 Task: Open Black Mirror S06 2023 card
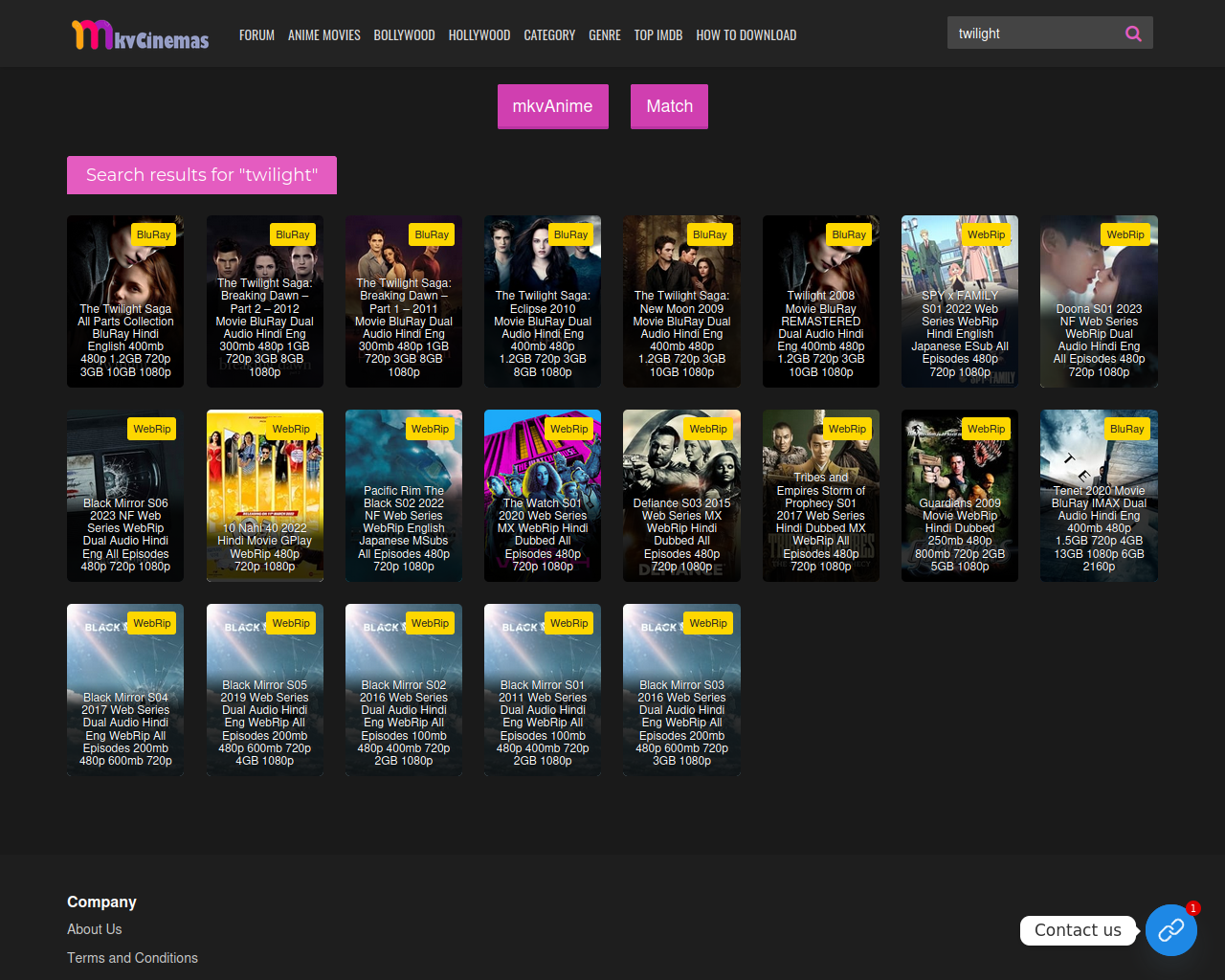[125, 496]
